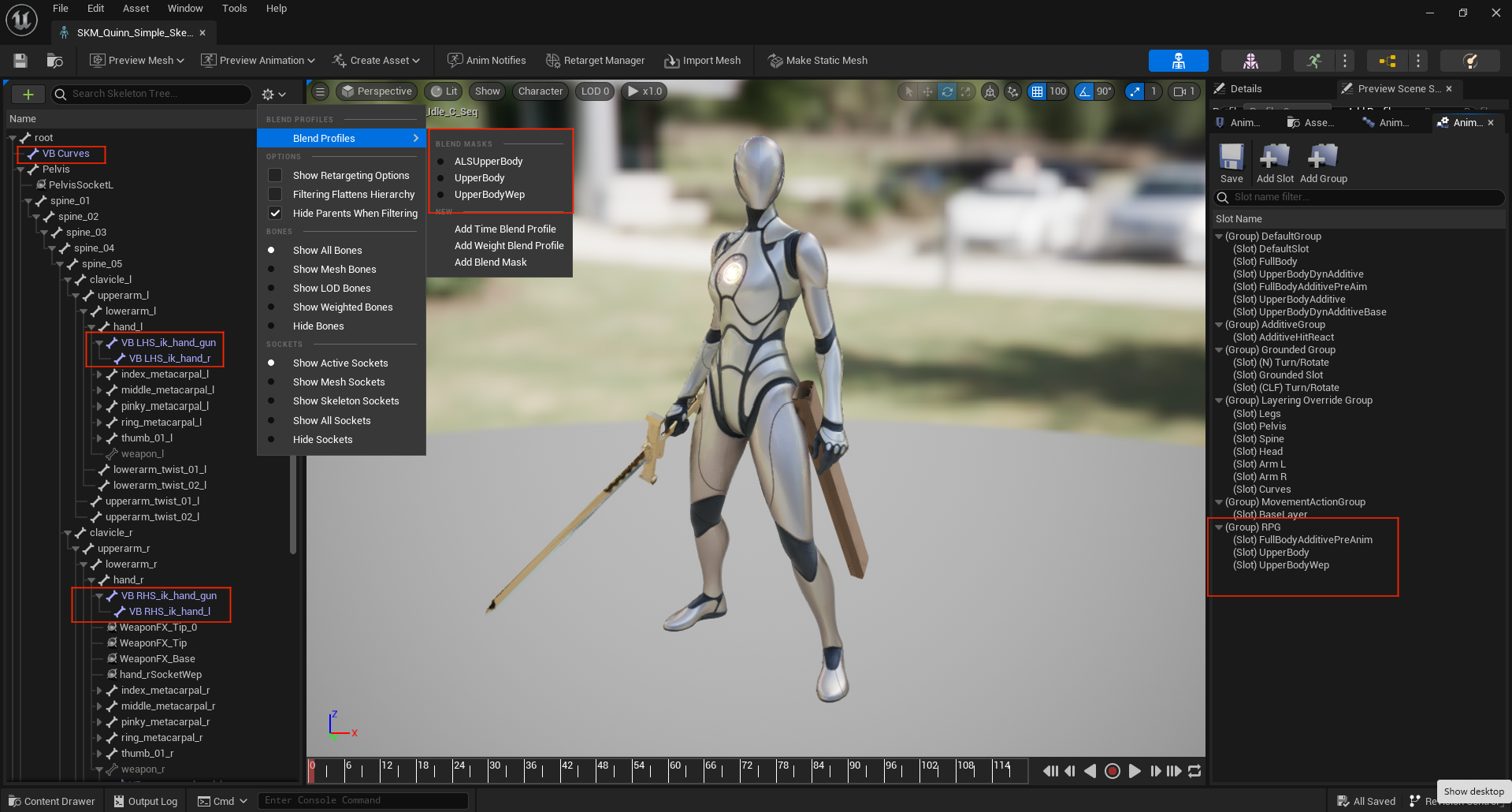Save the asset with the floppy disk toolbar icon
Screen dimensions: 1512x812
20,61
